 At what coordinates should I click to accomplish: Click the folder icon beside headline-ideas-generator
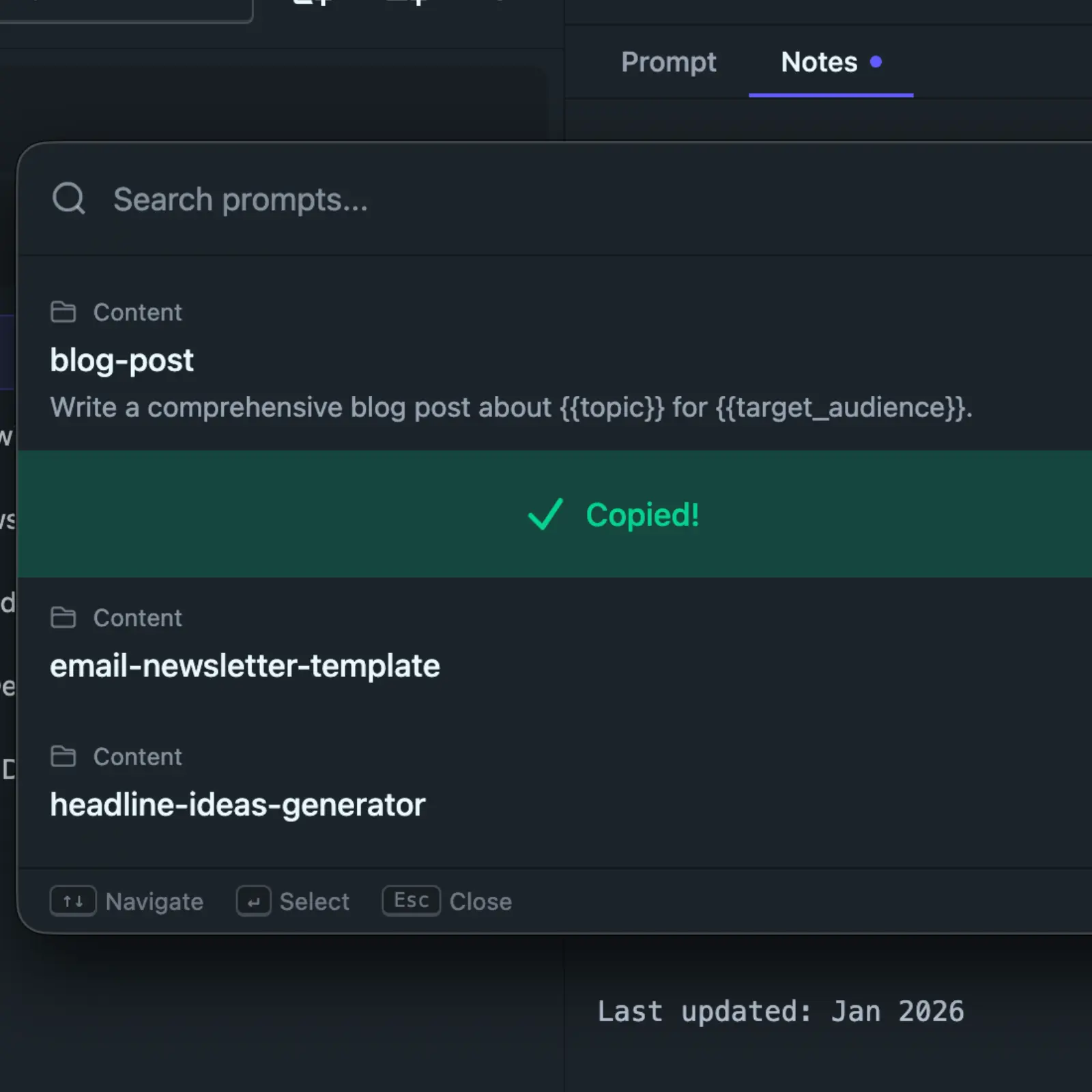coord(65,756)
